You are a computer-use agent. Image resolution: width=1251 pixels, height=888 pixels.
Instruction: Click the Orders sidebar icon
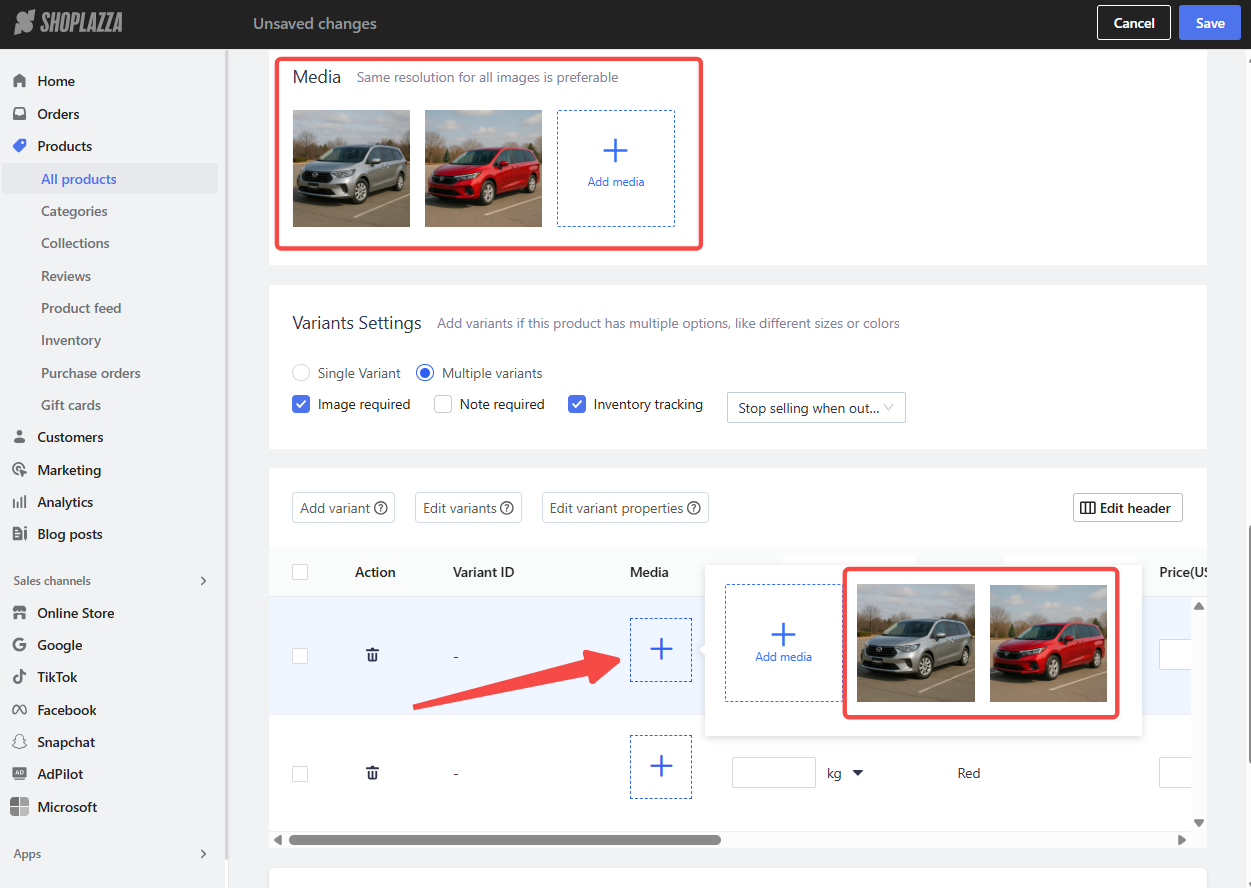tap(19, 114)
